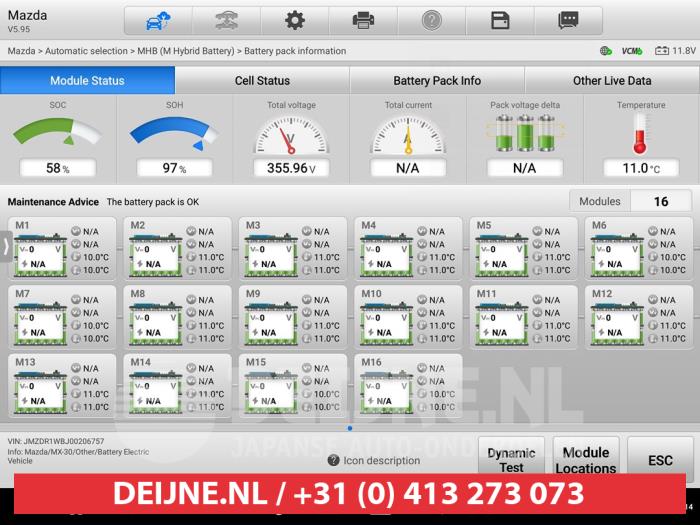
Task: Select module M14 battery card
Action: 177,386
